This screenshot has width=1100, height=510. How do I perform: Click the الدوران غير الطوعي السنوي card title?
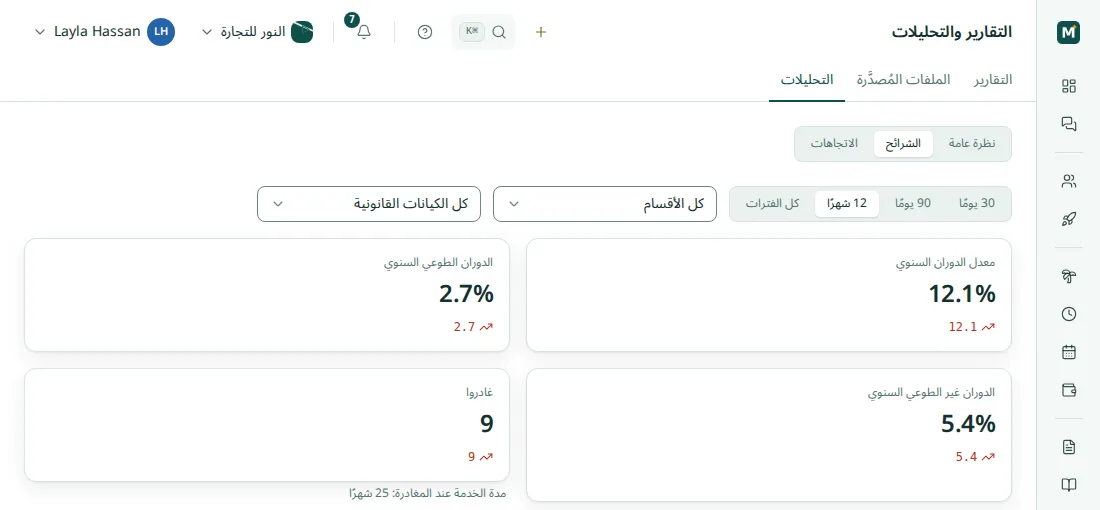(932, 393)
